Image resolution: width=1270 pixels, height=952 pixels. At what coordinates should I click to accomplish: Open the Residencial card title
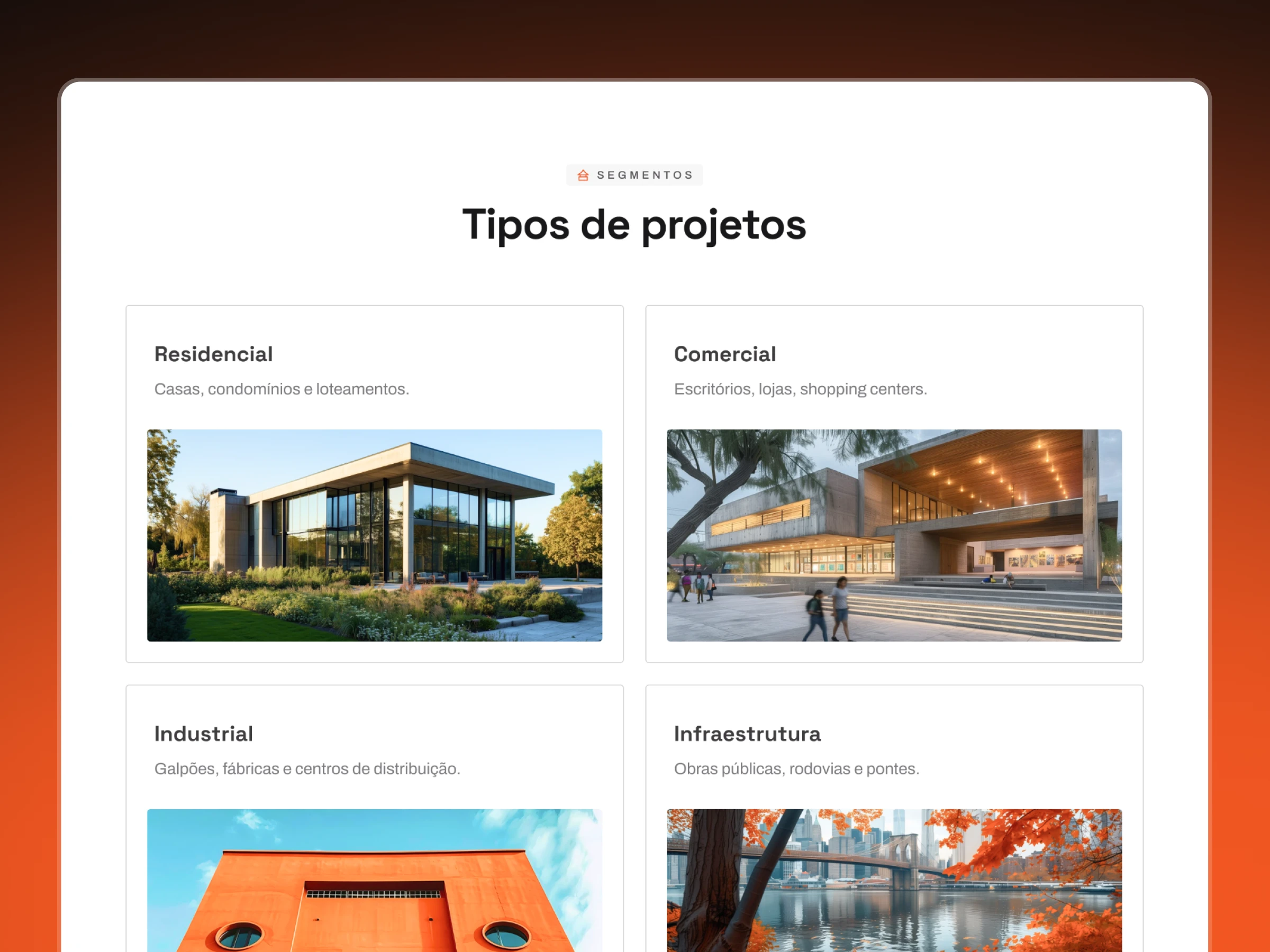click(x=213, y=354)
